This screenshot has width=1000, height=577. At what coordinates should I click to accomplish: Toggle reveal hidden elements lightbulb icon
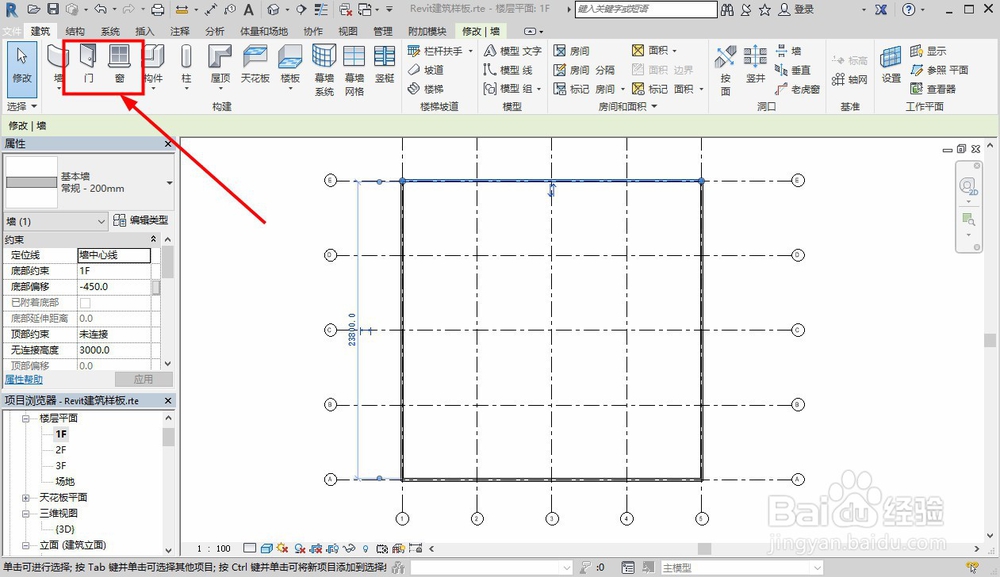[365, 548]
